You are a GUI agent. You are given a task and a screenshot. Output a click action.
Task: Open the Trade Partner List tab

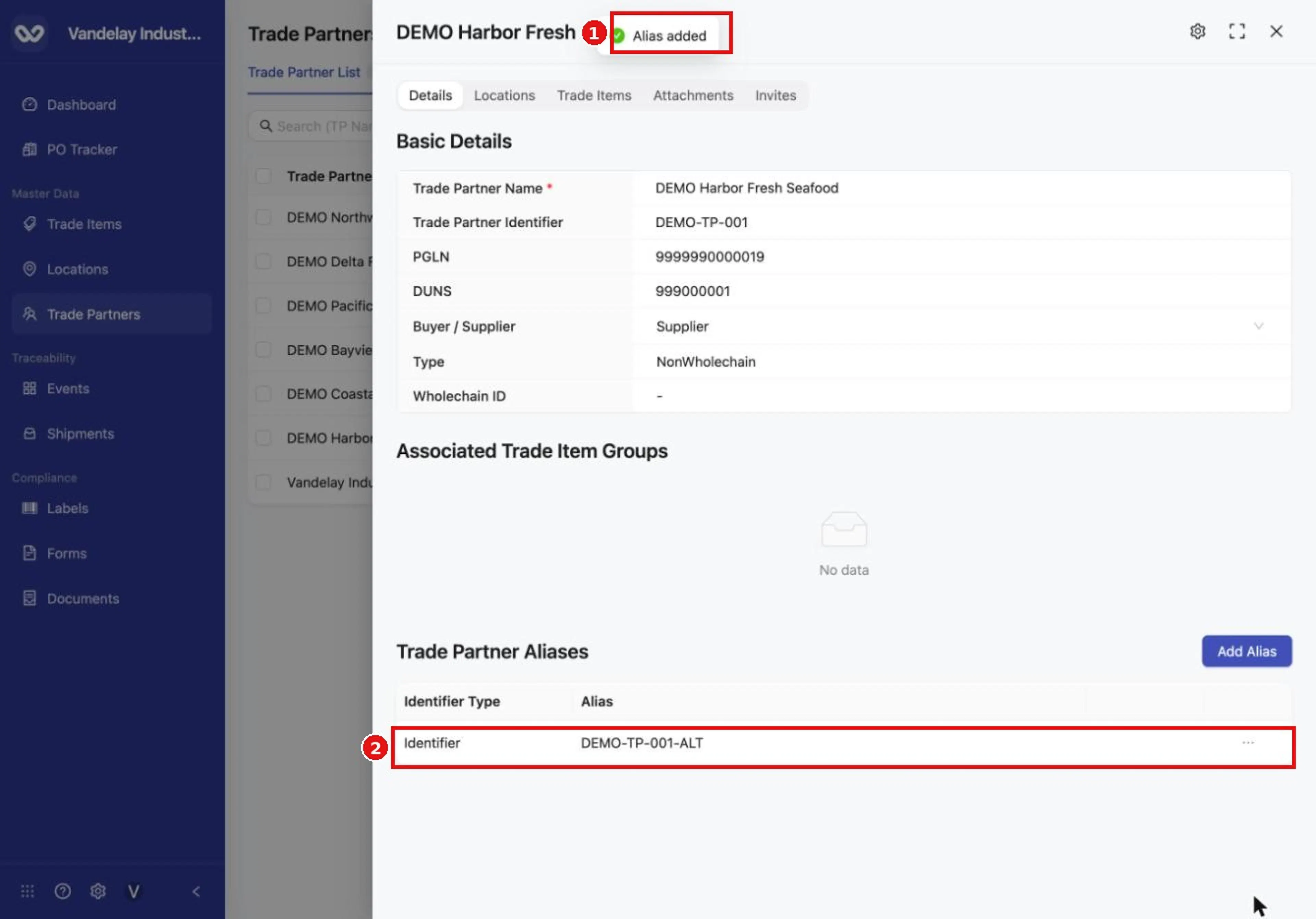point(304,72)
